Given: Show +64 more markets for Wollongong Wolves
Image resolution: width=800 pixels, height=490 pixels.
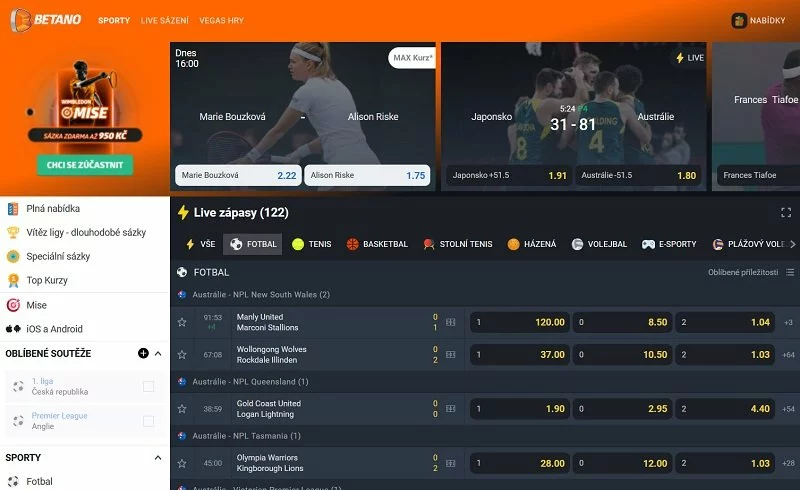Looking at the screenshot, I should (788, 354).
